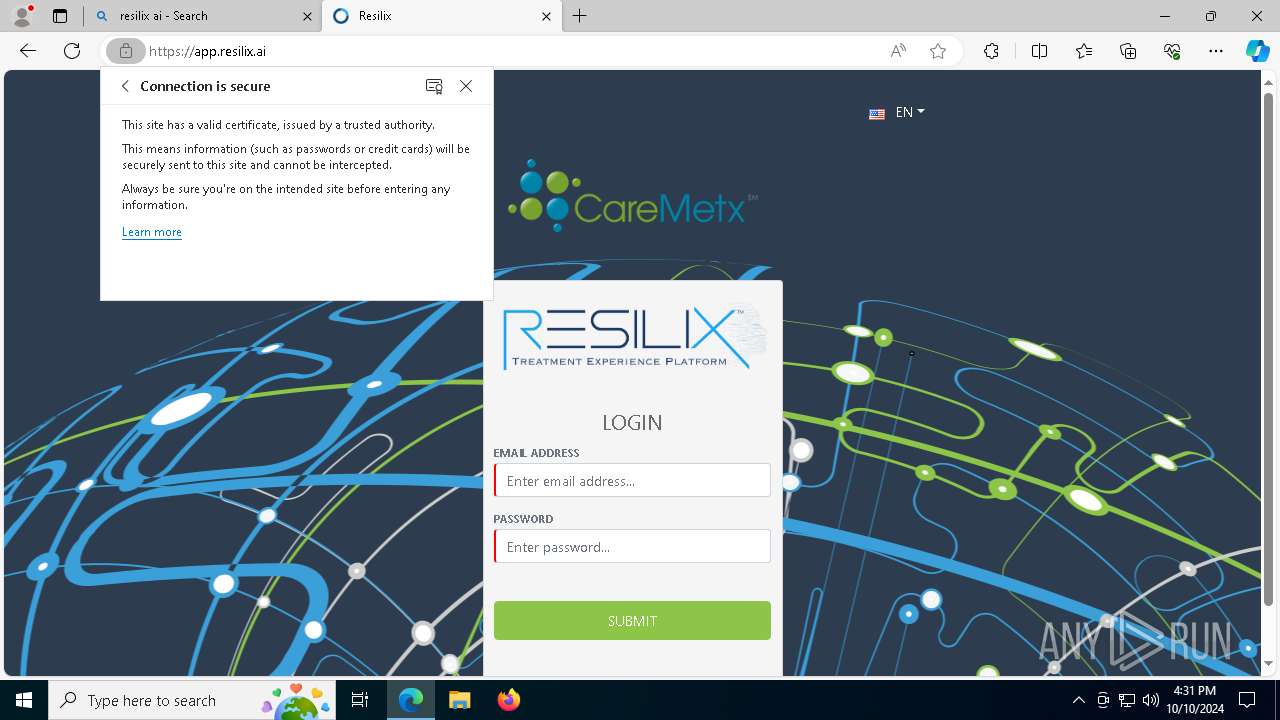The image size is (1280, 720).
Task: Open Browser essentials heart icon
Action: tap(1172, 51)
